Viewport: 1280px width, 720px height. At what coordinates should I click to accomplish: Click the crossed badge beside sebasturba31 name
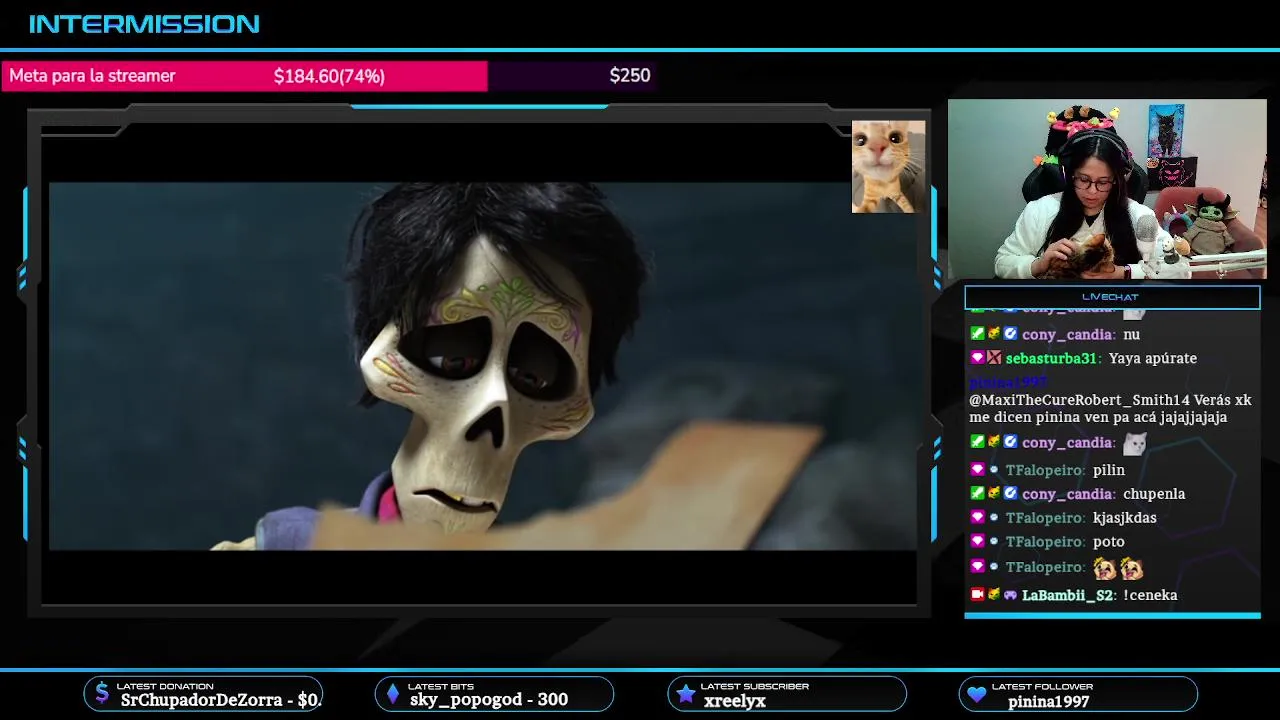(994, 357)
